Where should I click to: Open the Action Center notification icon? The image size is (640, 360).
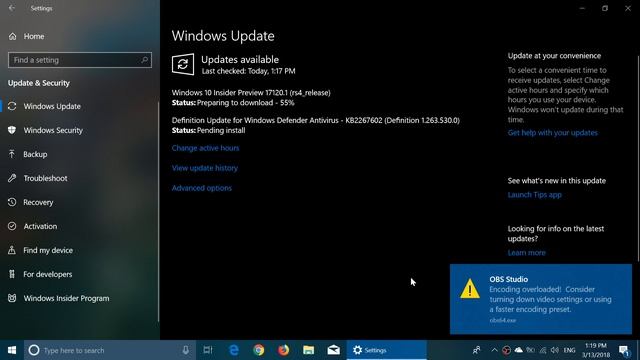tap(624, 350)
